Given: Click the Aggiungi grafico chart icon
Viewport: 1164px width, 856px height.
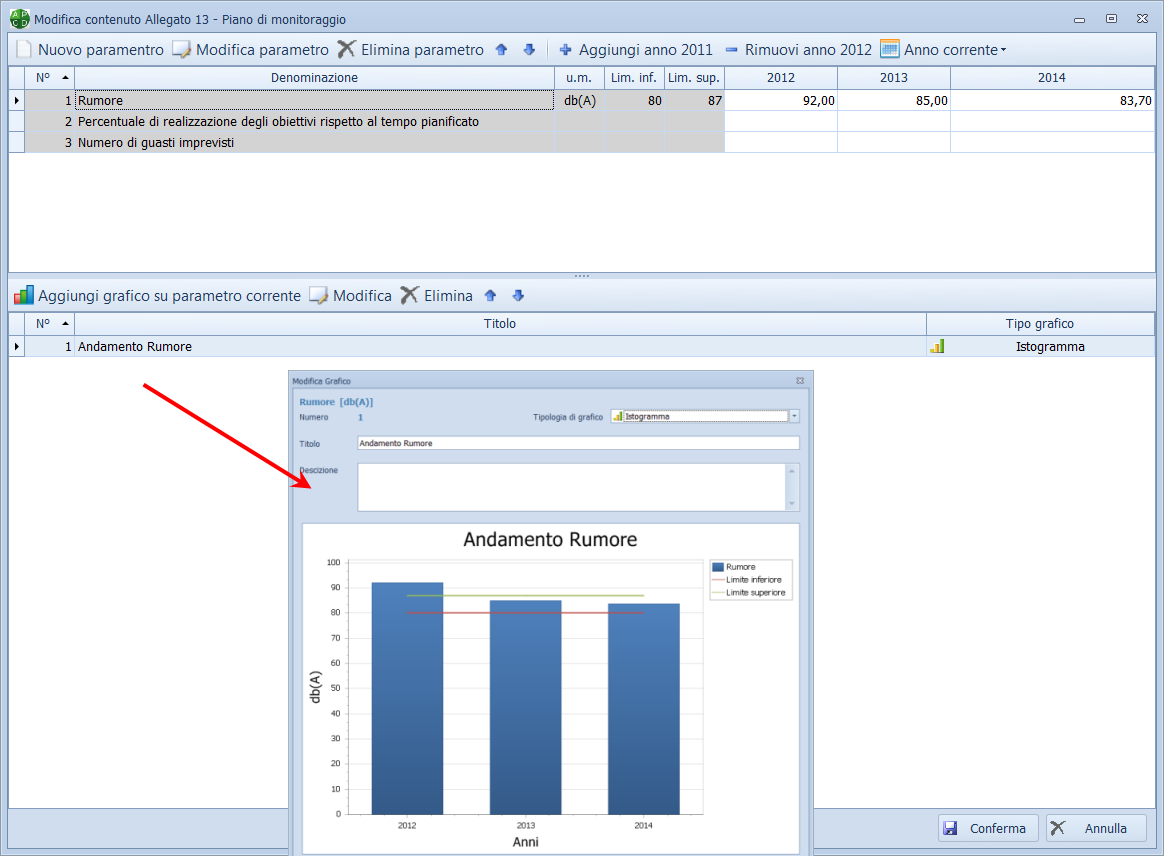Looking at the screenshot, I should click(x=24, y=296).
